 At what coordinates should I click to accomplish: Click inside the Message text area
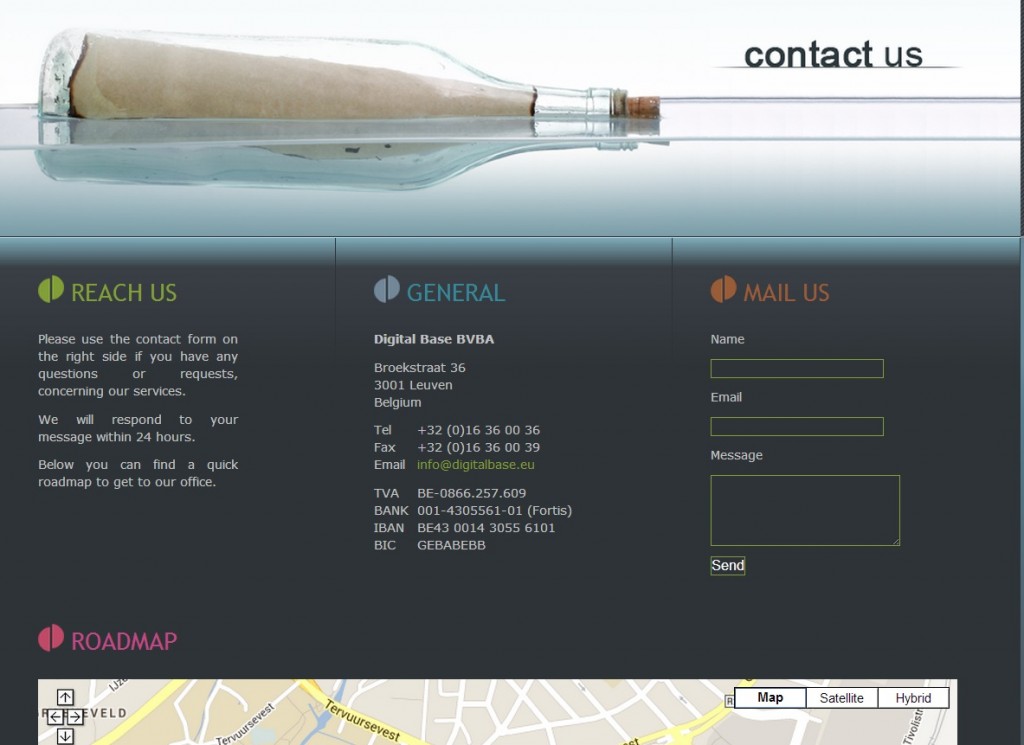(x=805, y=510)
